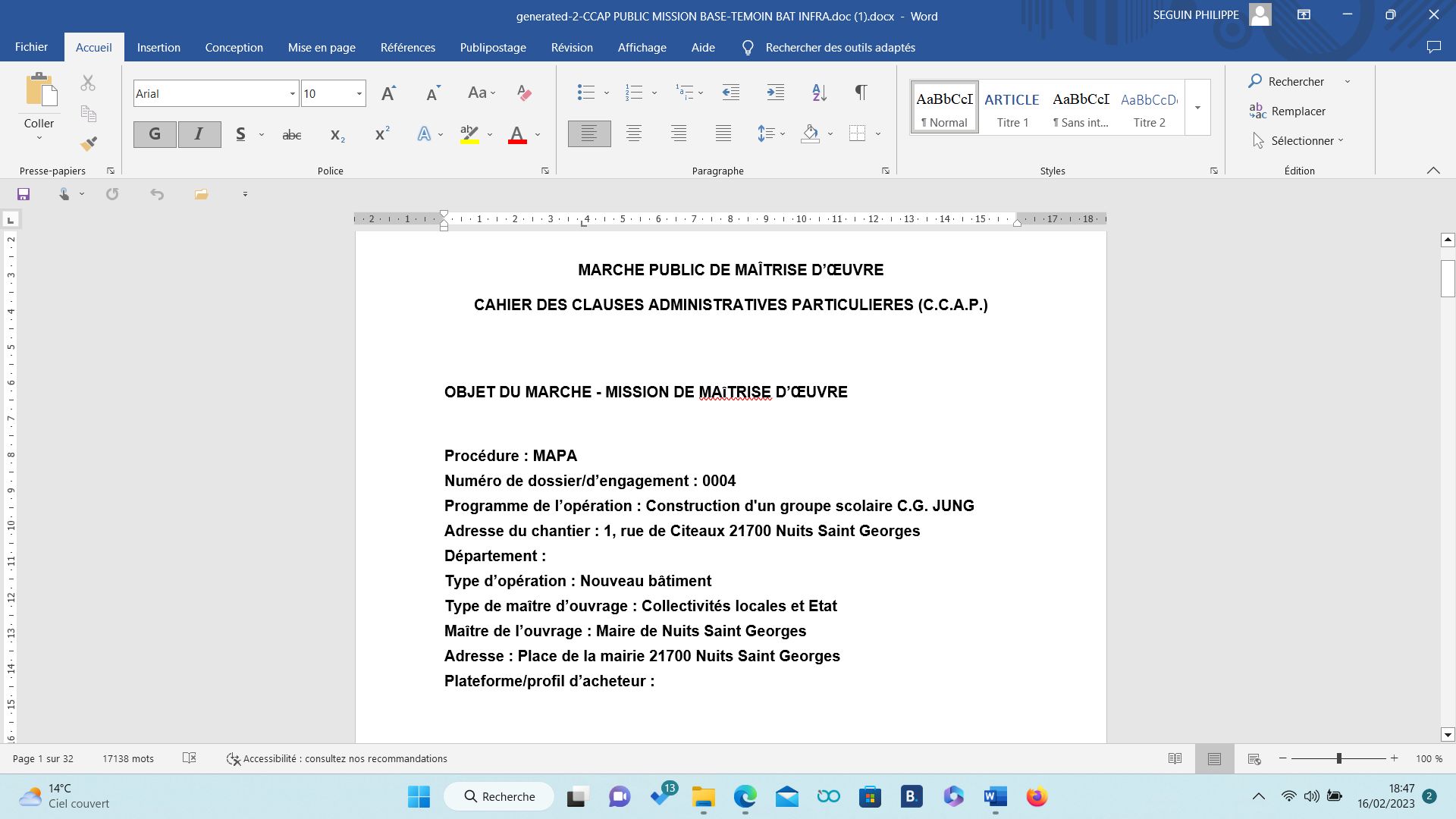1456x819 pixels.
Task: Open the numbered list dropdown arrow
Action: 654,93
